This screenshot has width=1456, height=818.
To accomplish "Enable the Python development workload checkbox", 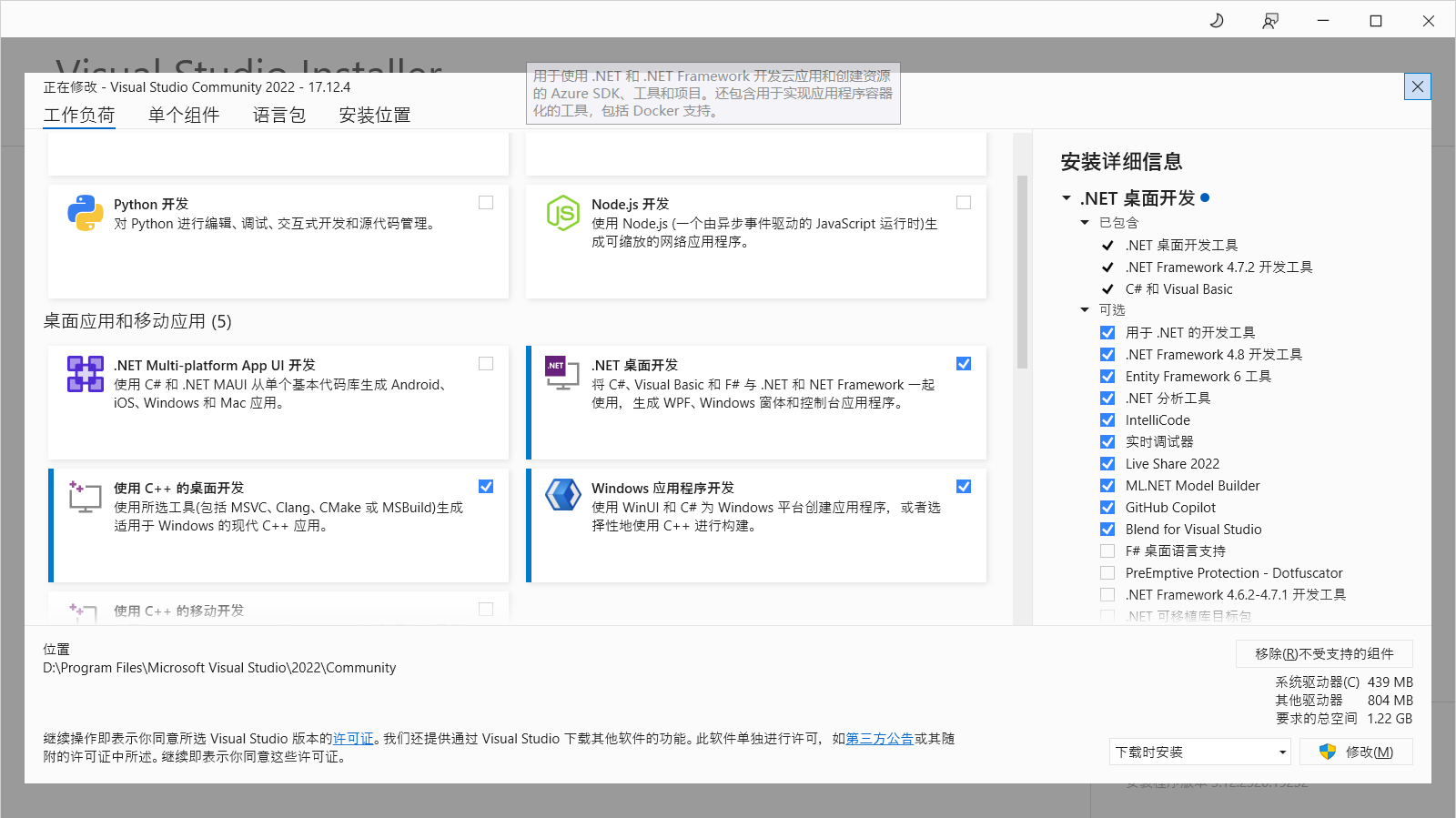I will 486,203.
